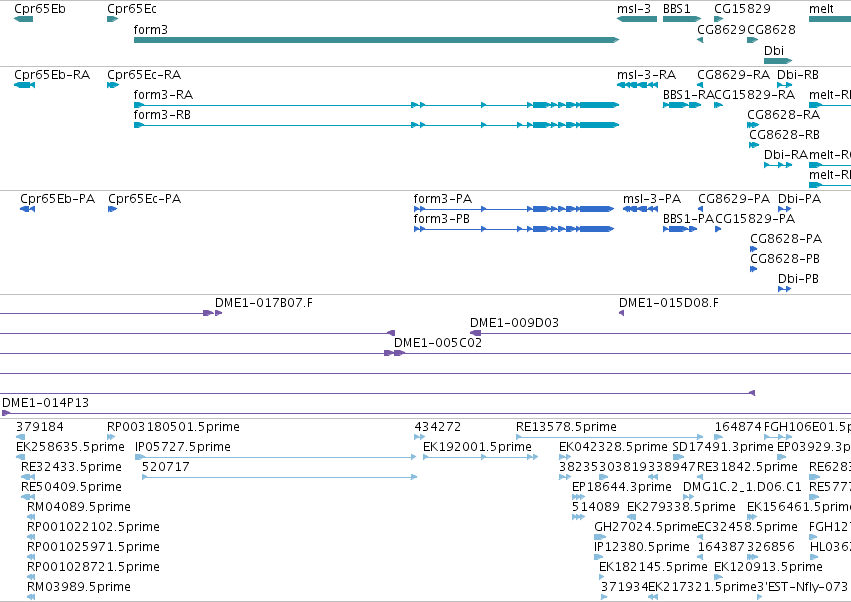Image resolution: width=851 pixels, height=602 pixels.
Task: Select the form3 gene bar
Action: point(376,40)
